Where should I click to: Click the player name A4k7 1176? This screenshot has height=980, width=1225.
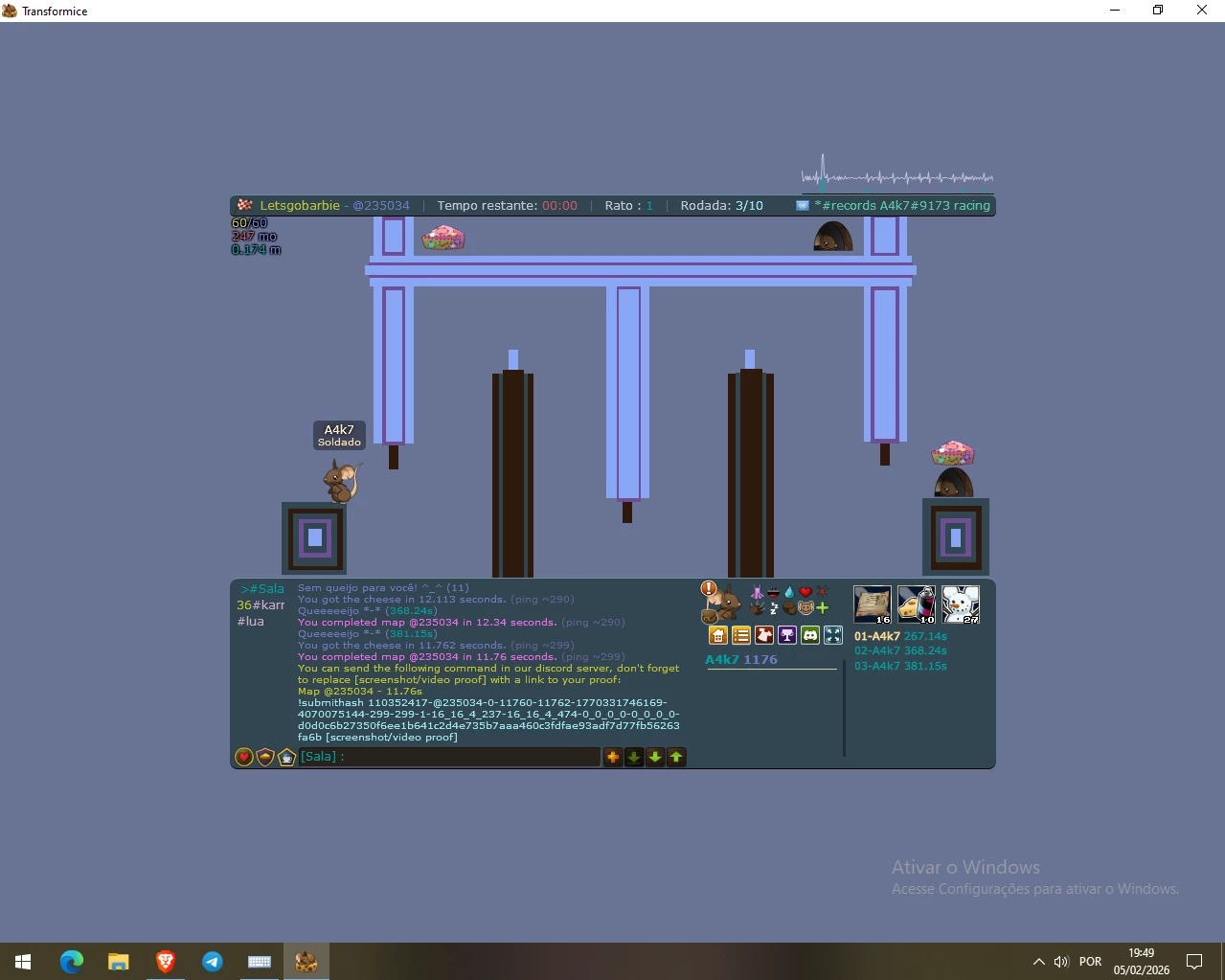(x=741, y=660)
